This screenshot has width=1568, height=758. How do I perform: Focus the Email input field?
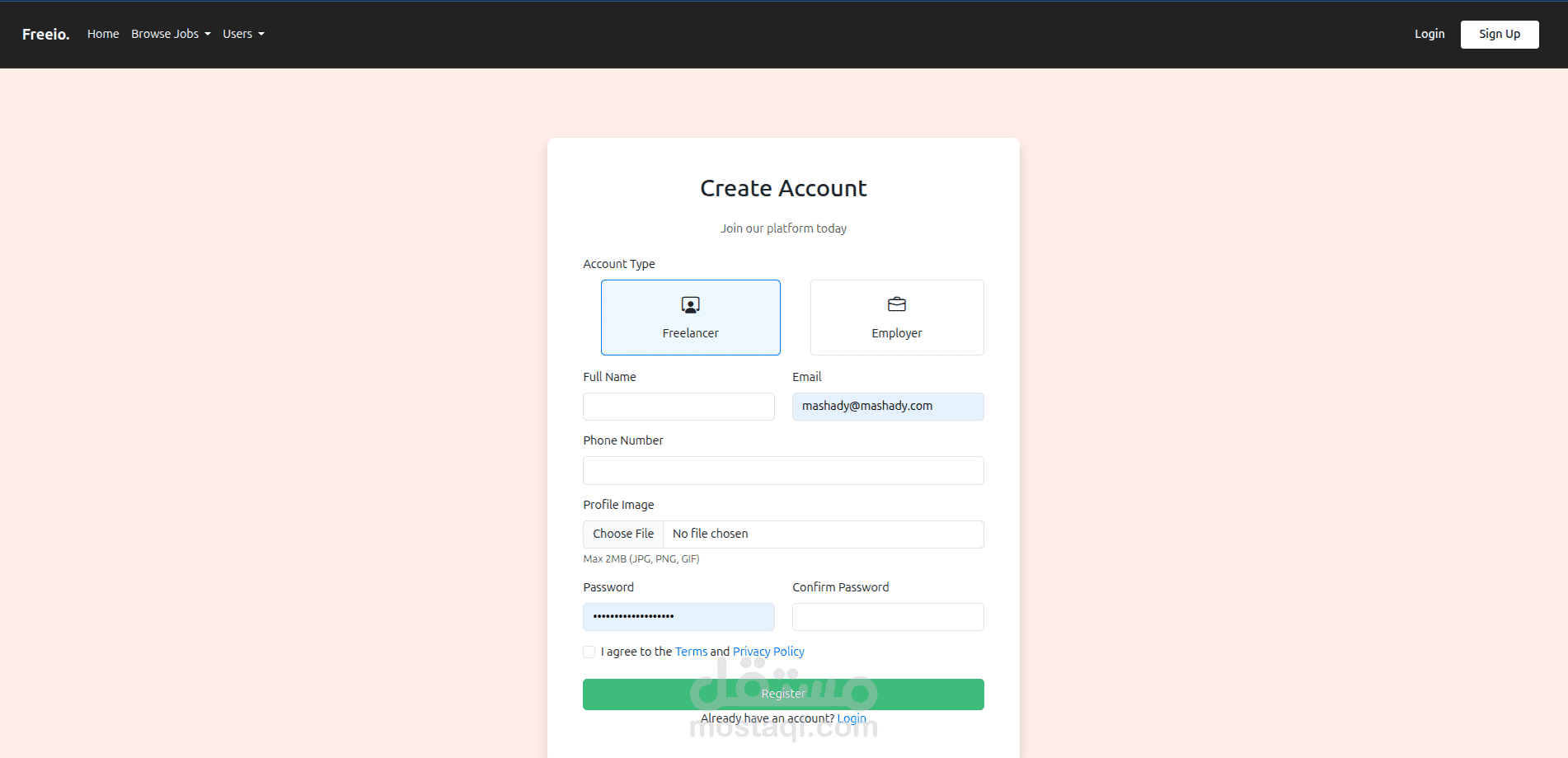coord(888,407)
